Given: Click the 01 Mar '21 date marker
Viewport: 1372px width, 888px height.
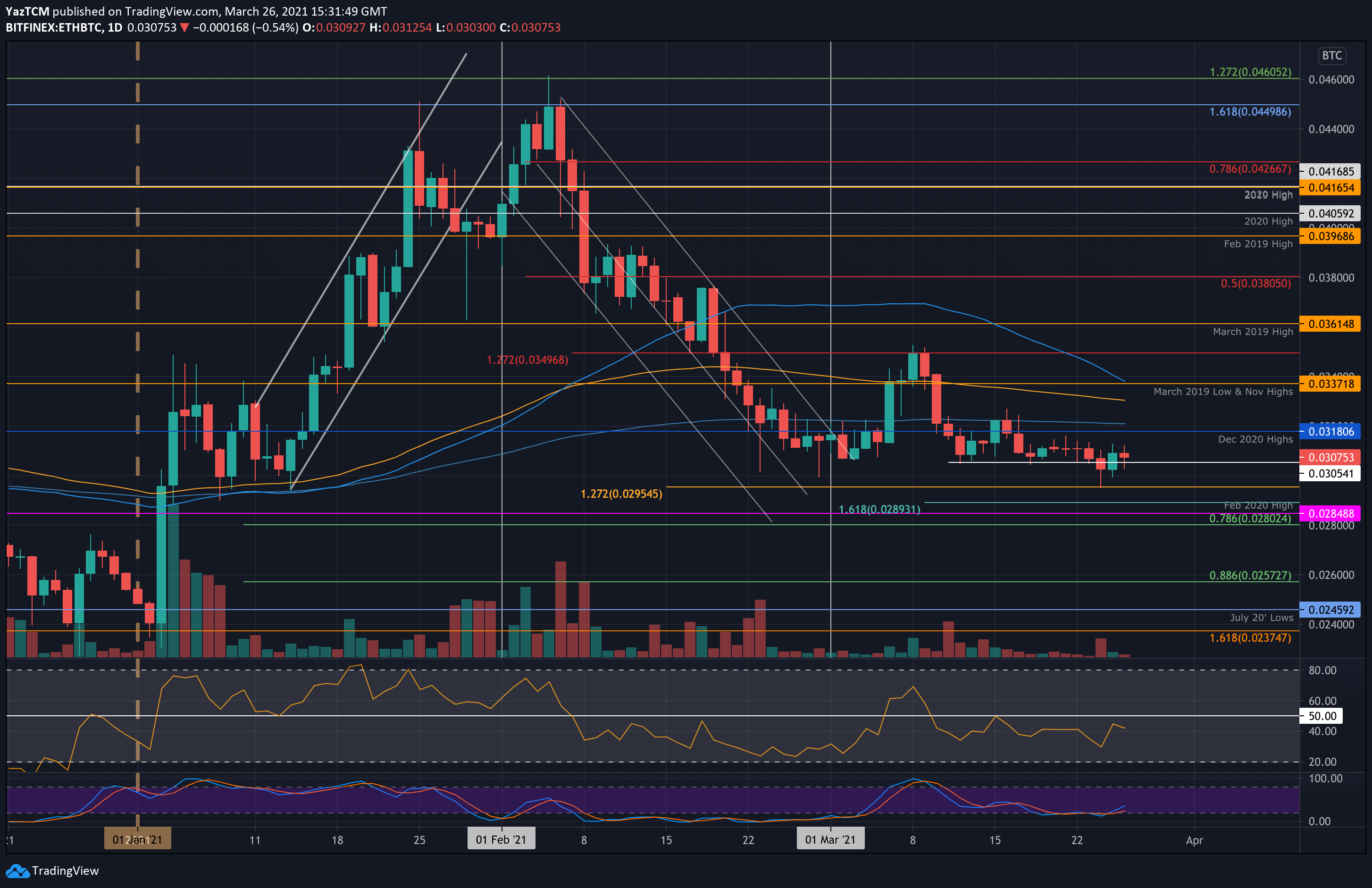Looking at the screenshot, I should click(x=830, y=839).
